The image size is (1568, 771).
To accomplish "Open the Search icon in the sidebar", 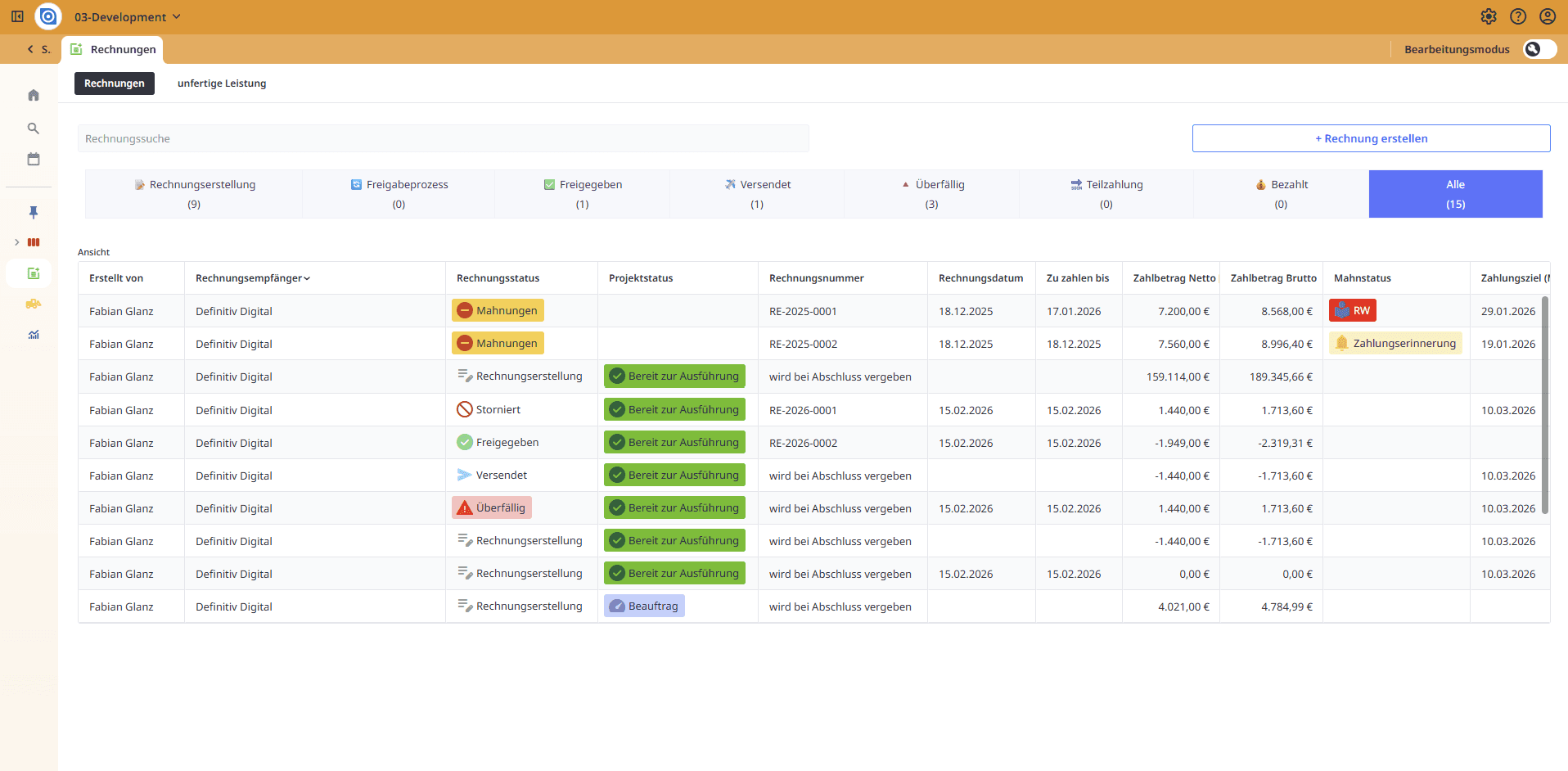I will click(x=33, y=128).
